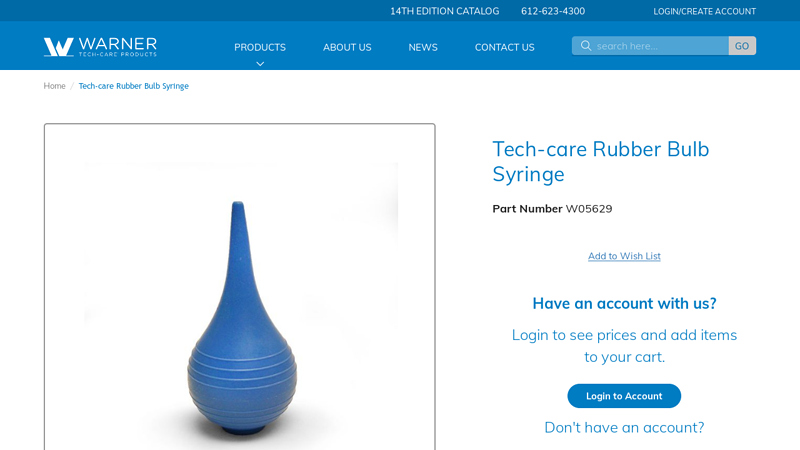This screenshot has width=800, height=450.
Task: Open the Products menu
Action: click(260, 47)
